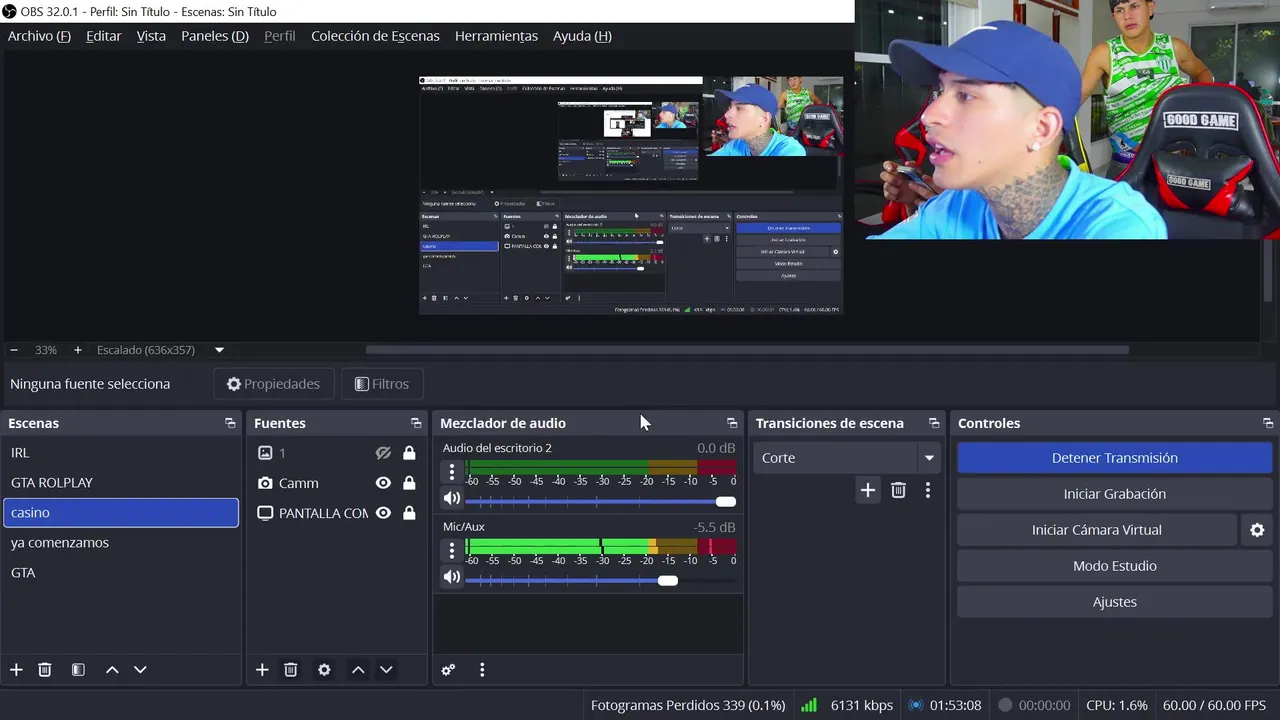Undock the Mezclador de audio panel

click(x=732, y=423)
